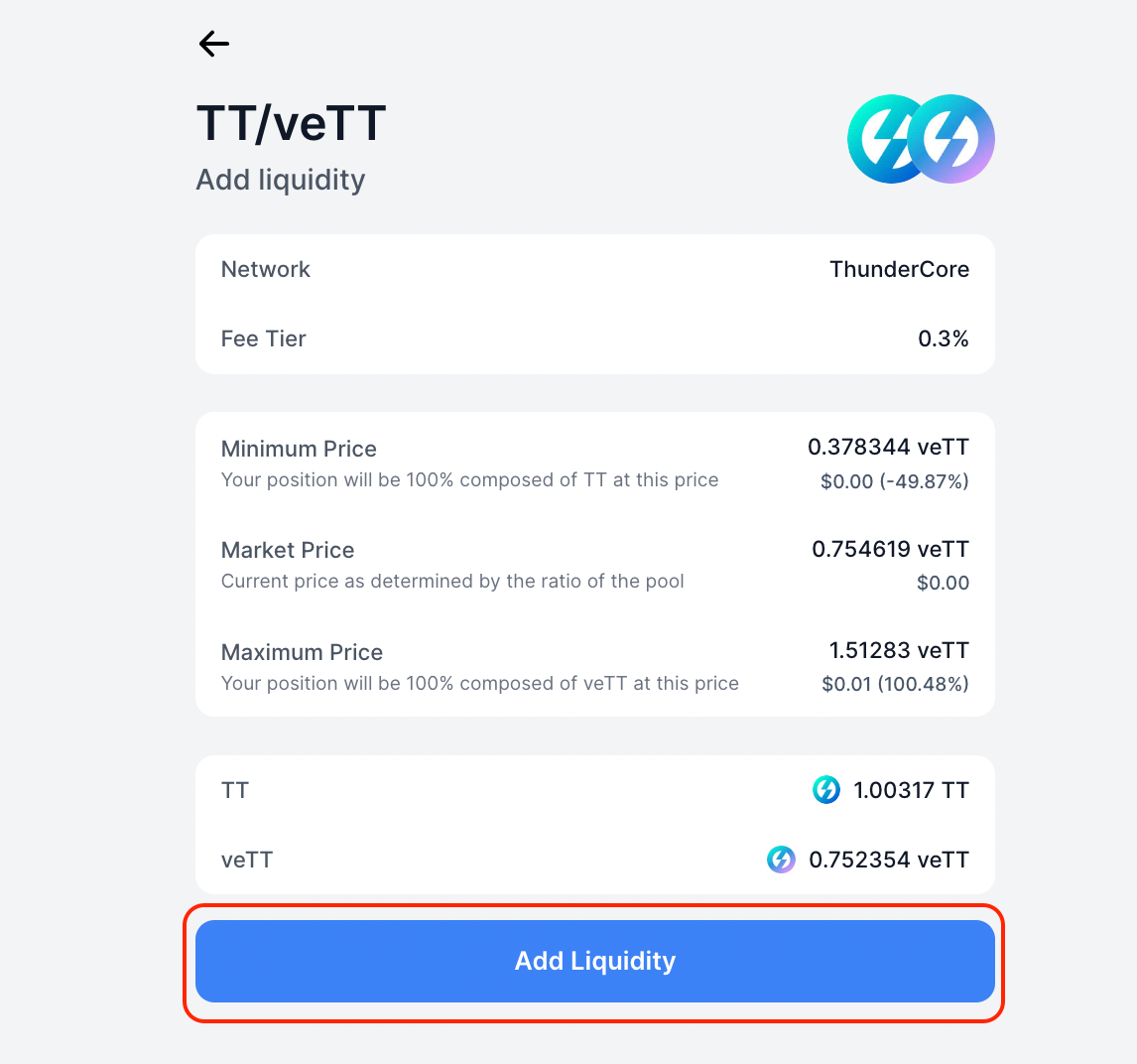Confirm with the Add Liquidity button

tap(594, 961)
